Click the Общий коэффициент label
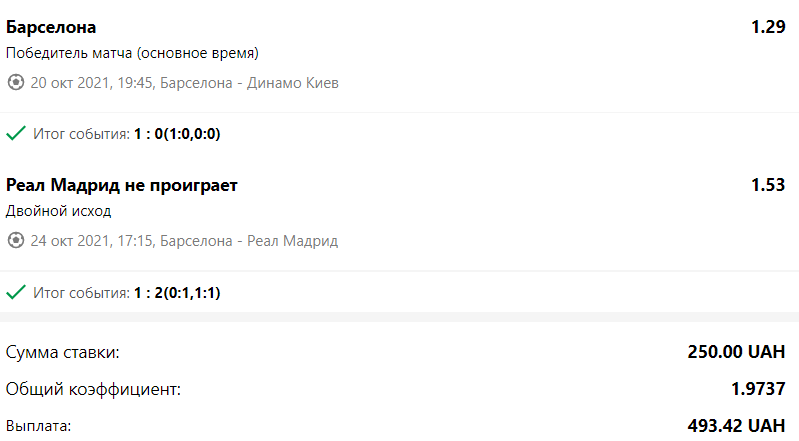The image size is (799, 441). 93,389
